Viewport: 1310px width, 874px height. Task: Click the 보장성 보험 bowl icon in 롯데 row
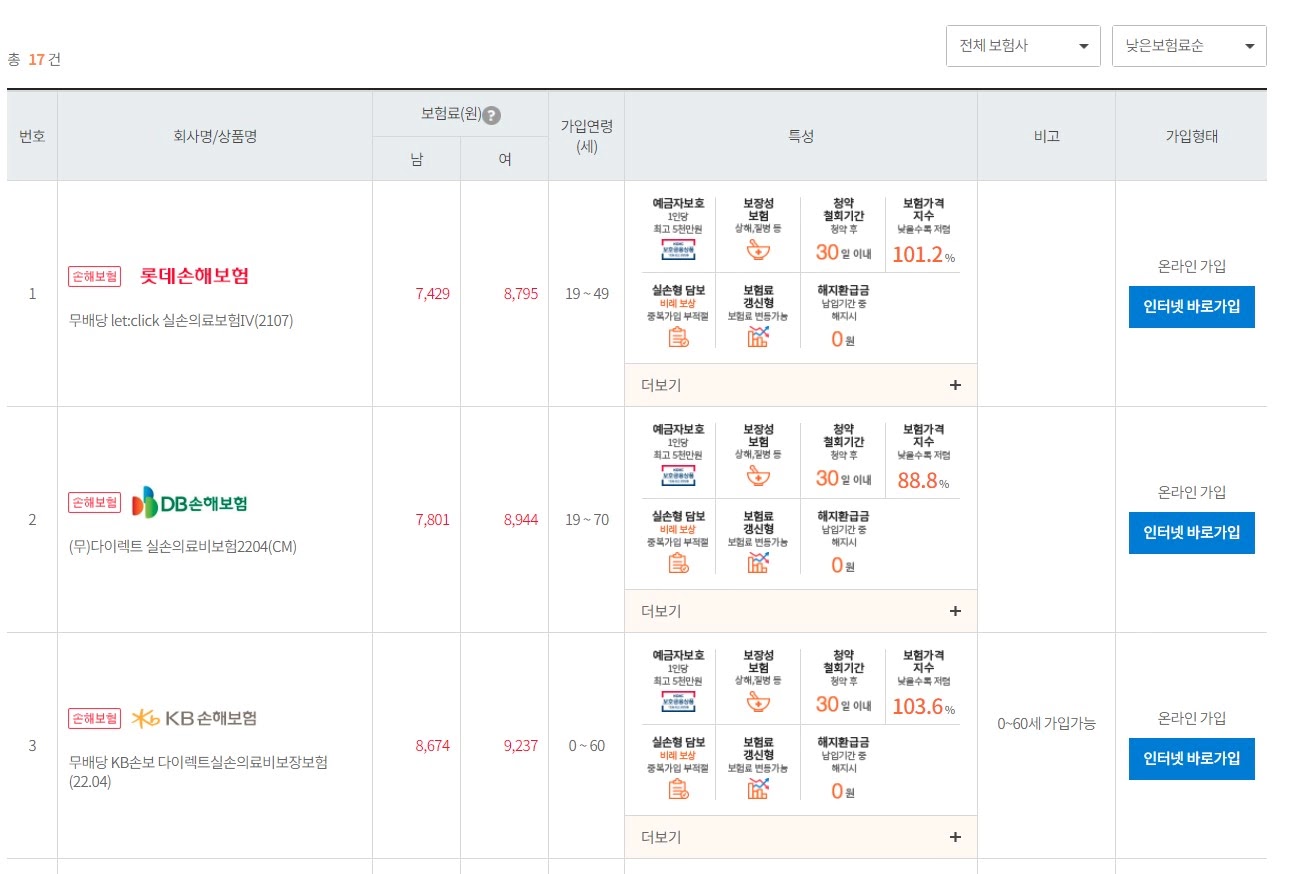[759, 250]
